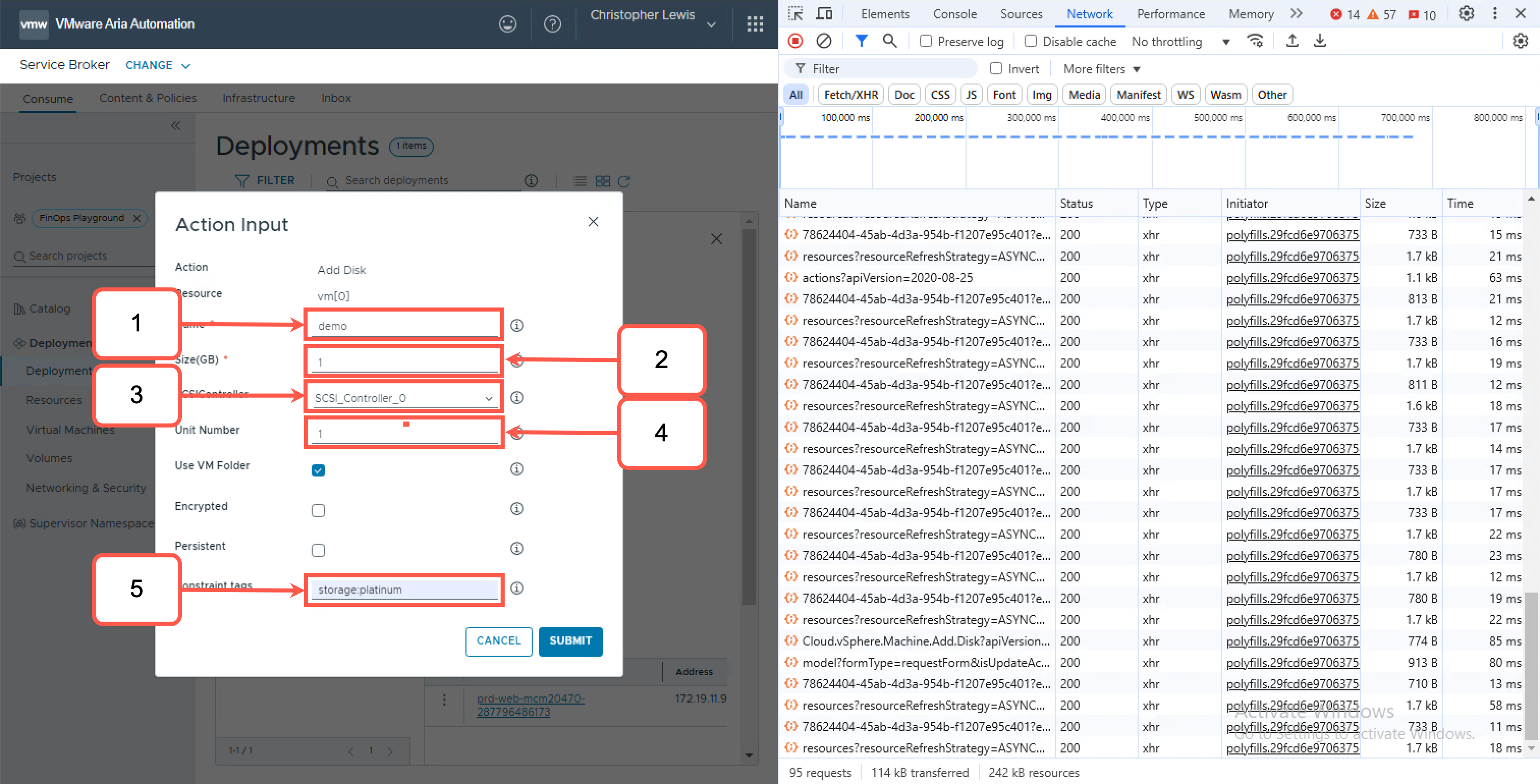Enable the Preserve log checkbox
The image size is (1540, 784).
pyautogui.click(x=925, y=41)
